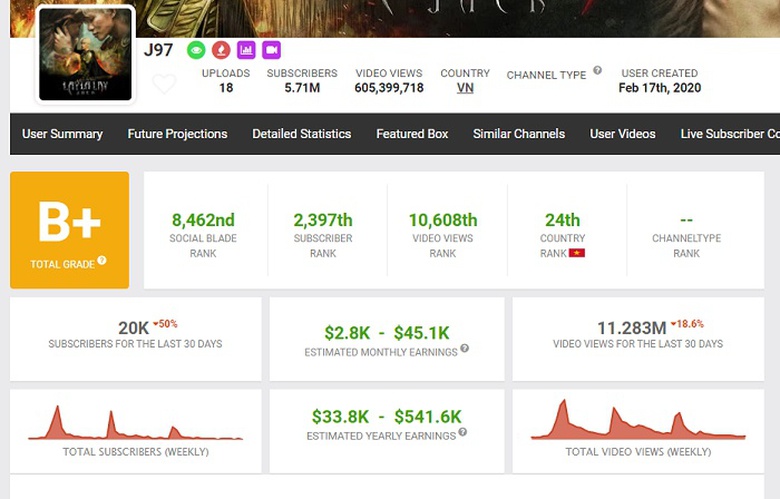Screen dimensions: 780x499
Task: Select the Featured Box tab
Action: click(x=412, y=134)
